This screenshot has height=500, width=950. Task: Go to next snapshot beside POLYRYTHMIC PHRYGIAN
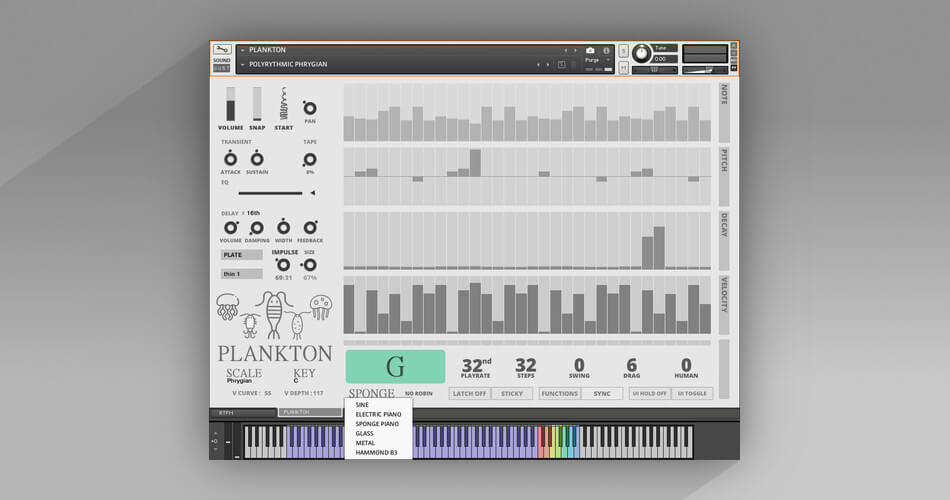coord(548,65)
